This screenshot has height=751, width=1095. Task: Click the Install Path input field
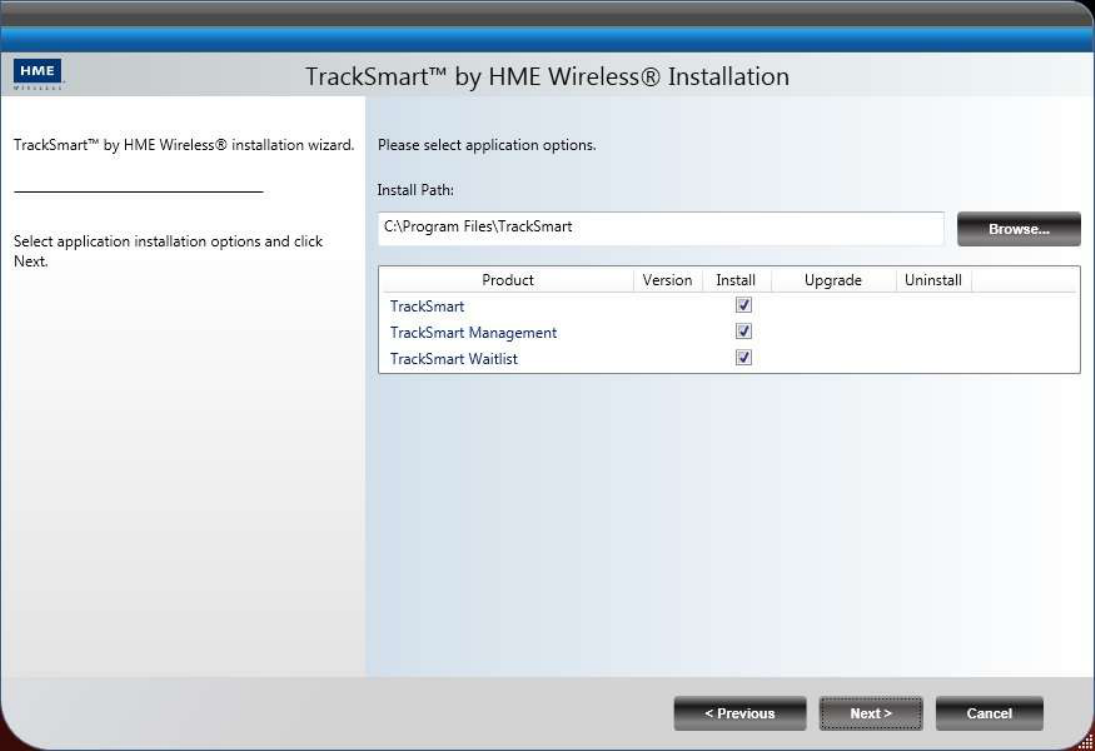661,228
